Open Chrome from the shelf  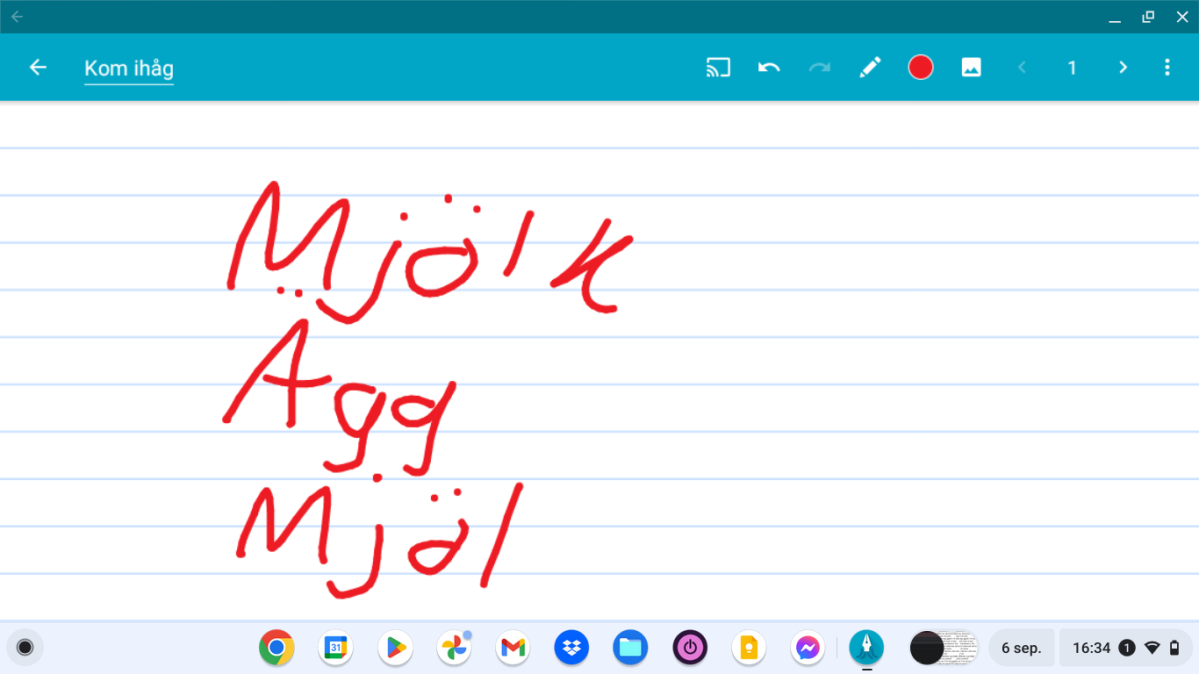tap(277, 648)
